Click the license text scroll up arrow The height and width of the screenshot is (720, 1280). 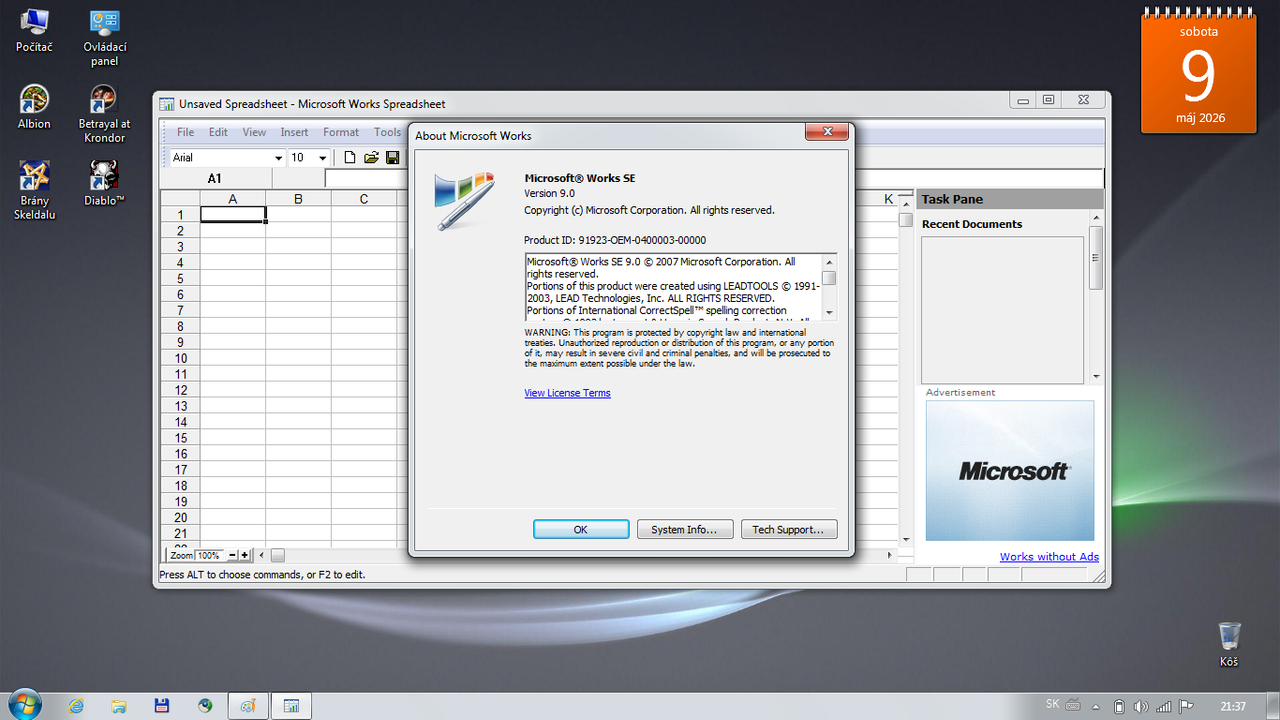tap(829, 262)
